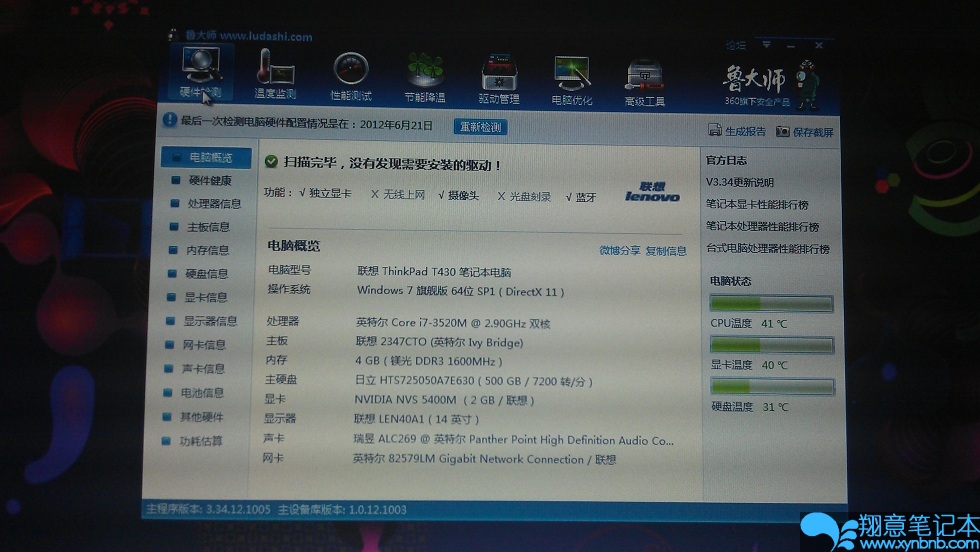Click 保存截屏 to save screenshot

804,132
